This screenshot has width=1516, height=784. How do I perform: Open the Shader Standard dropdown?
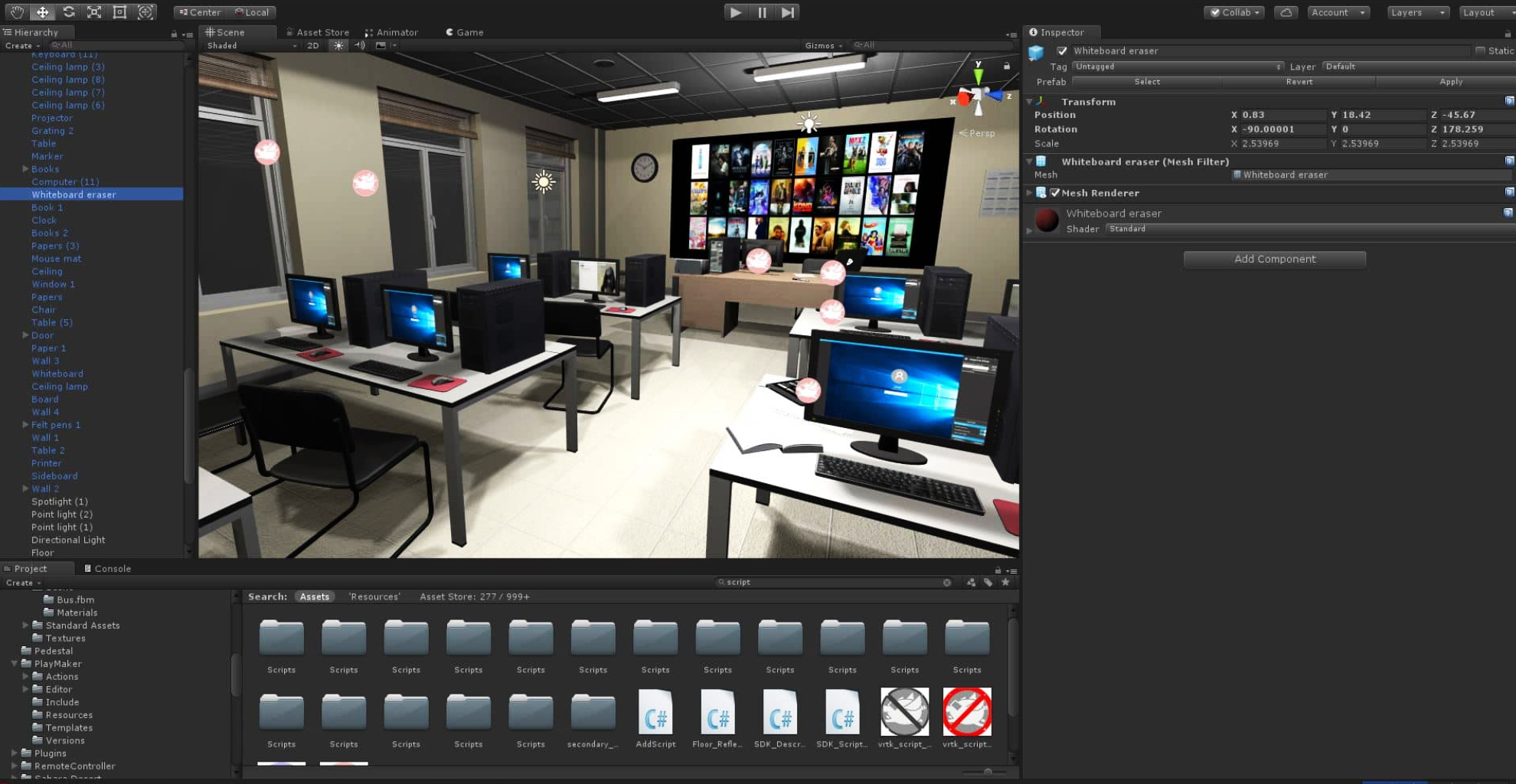point(1309,228)
